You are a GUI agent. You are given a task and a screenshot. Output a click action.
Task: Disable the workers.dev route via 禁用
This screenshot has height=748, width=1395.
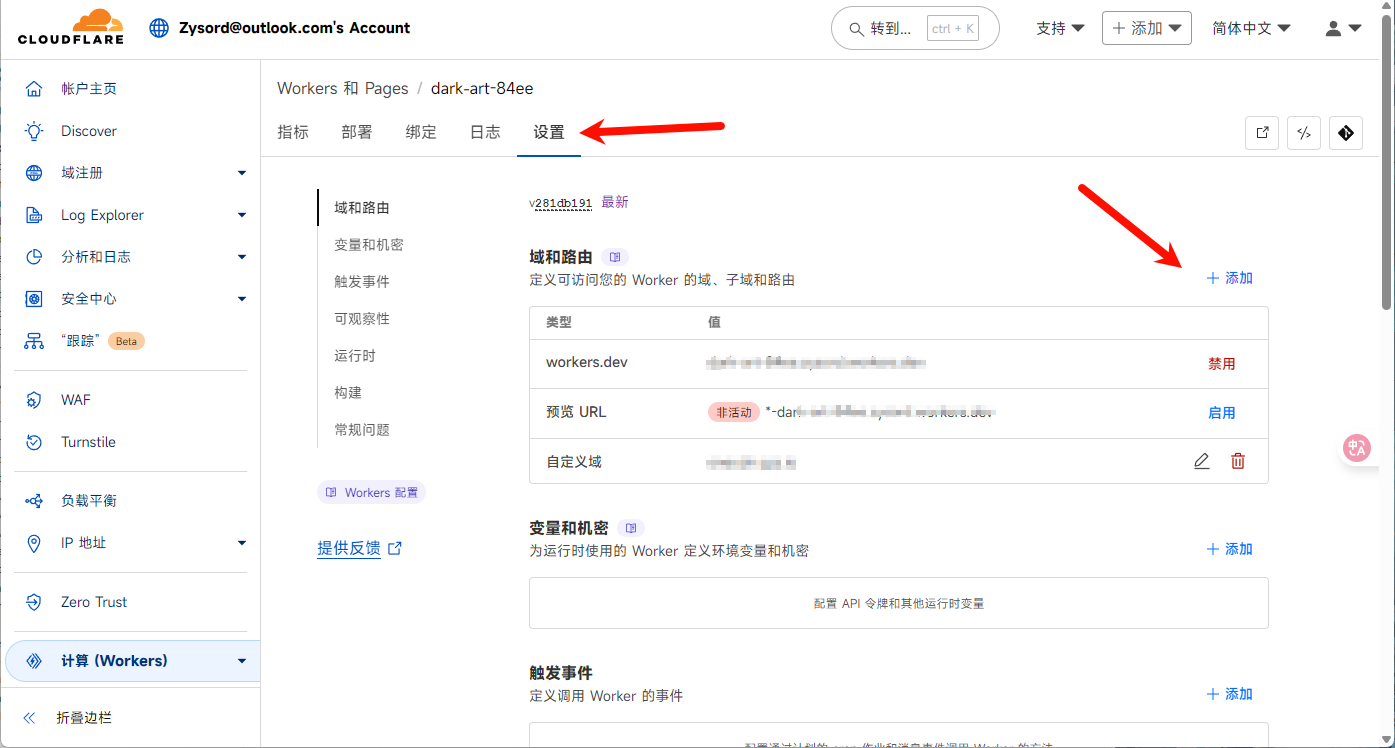1221,364
